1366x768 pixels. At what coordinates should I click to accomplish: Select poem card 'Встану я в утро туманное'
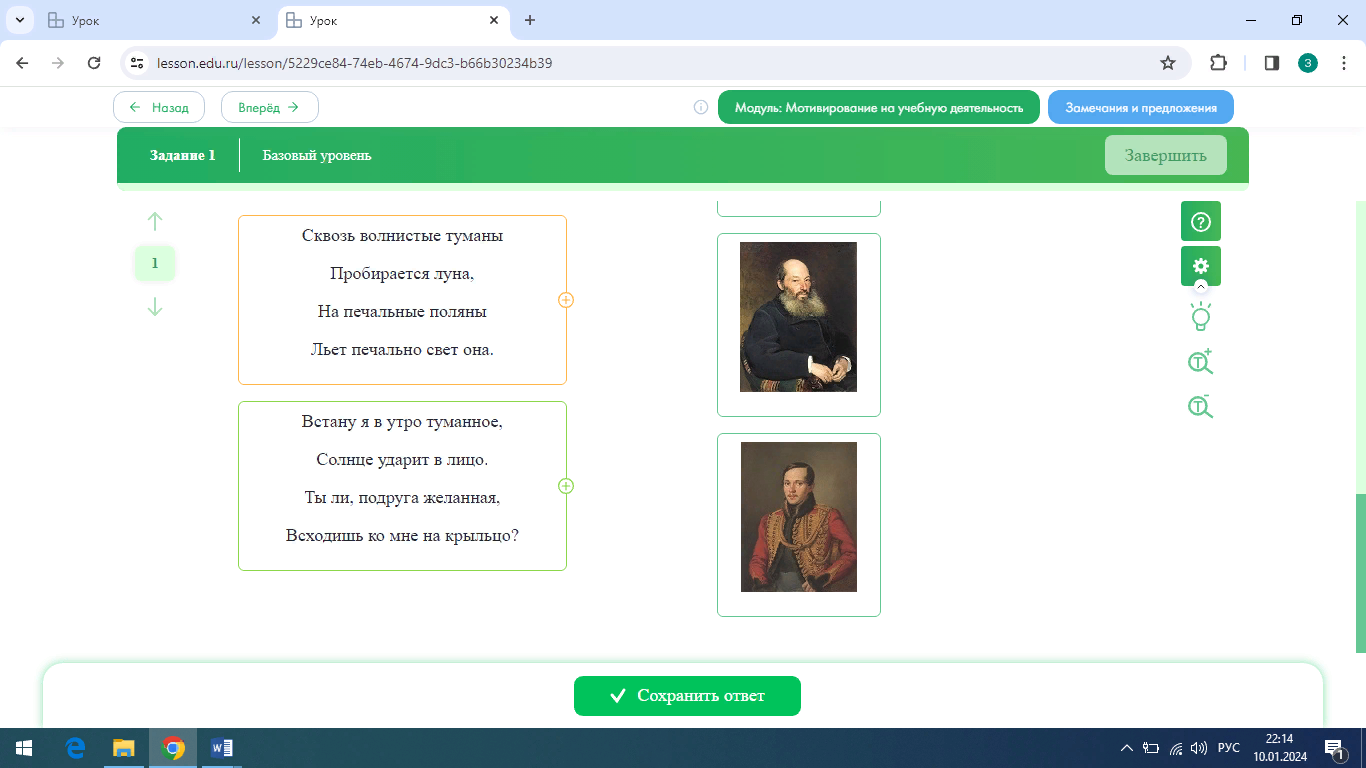pyautogui.click(x=402, y=486)
